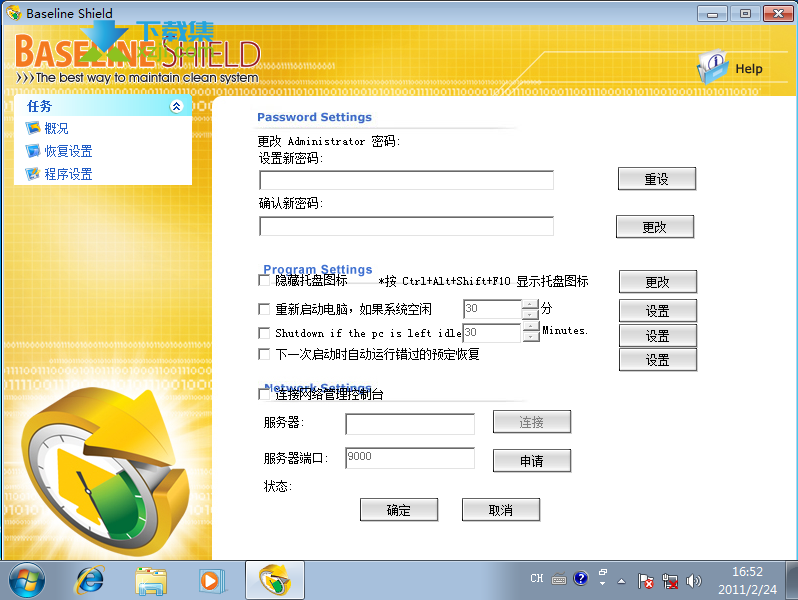Open the Help icon in header
The image size is (798, 600).
[712, 67]
